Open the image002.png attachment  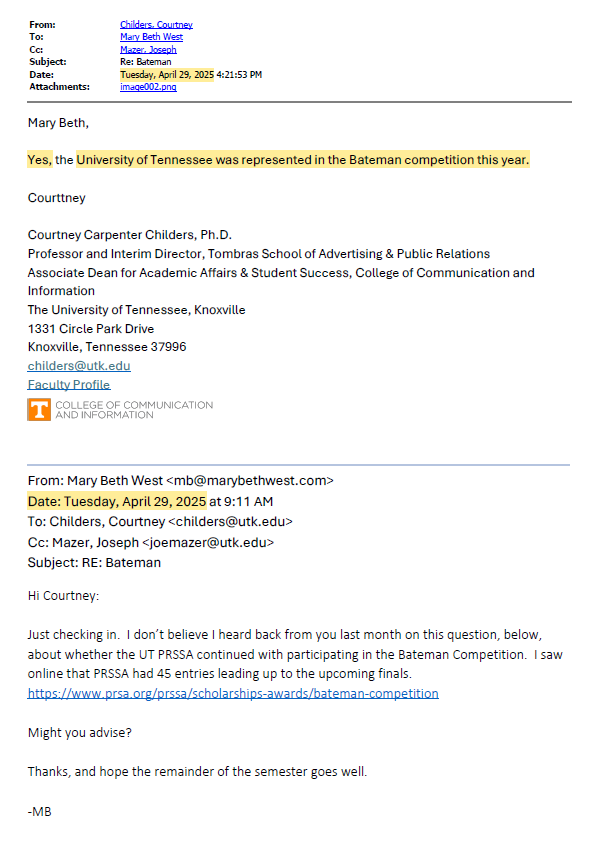coord(148,87)
